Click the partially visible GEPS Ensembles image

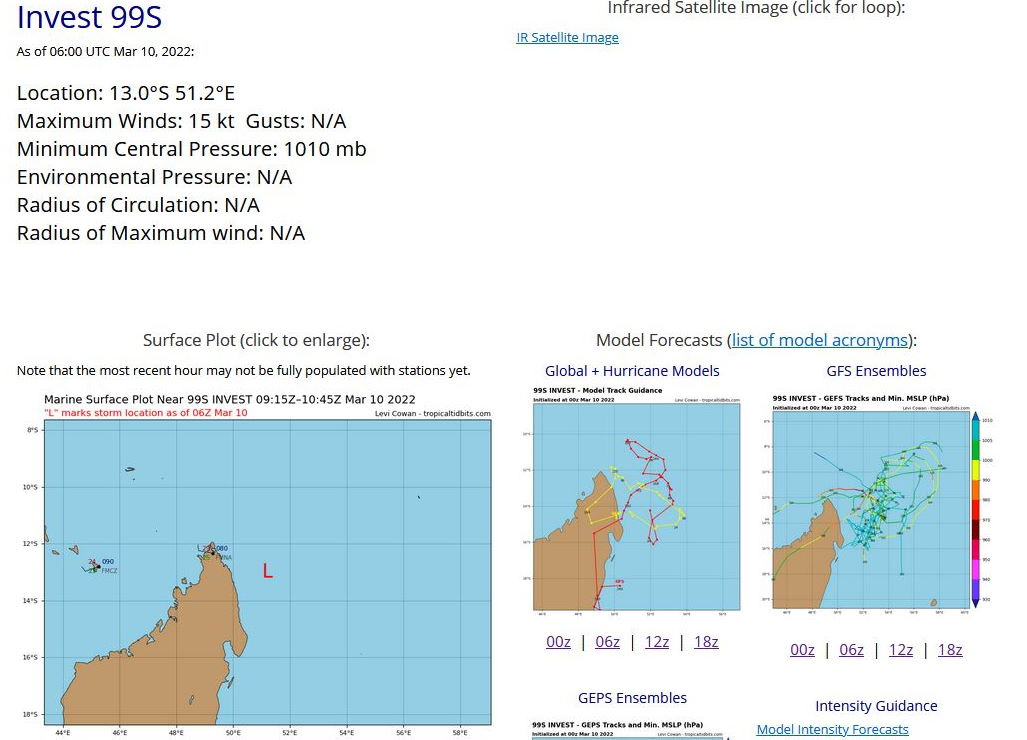632,730
